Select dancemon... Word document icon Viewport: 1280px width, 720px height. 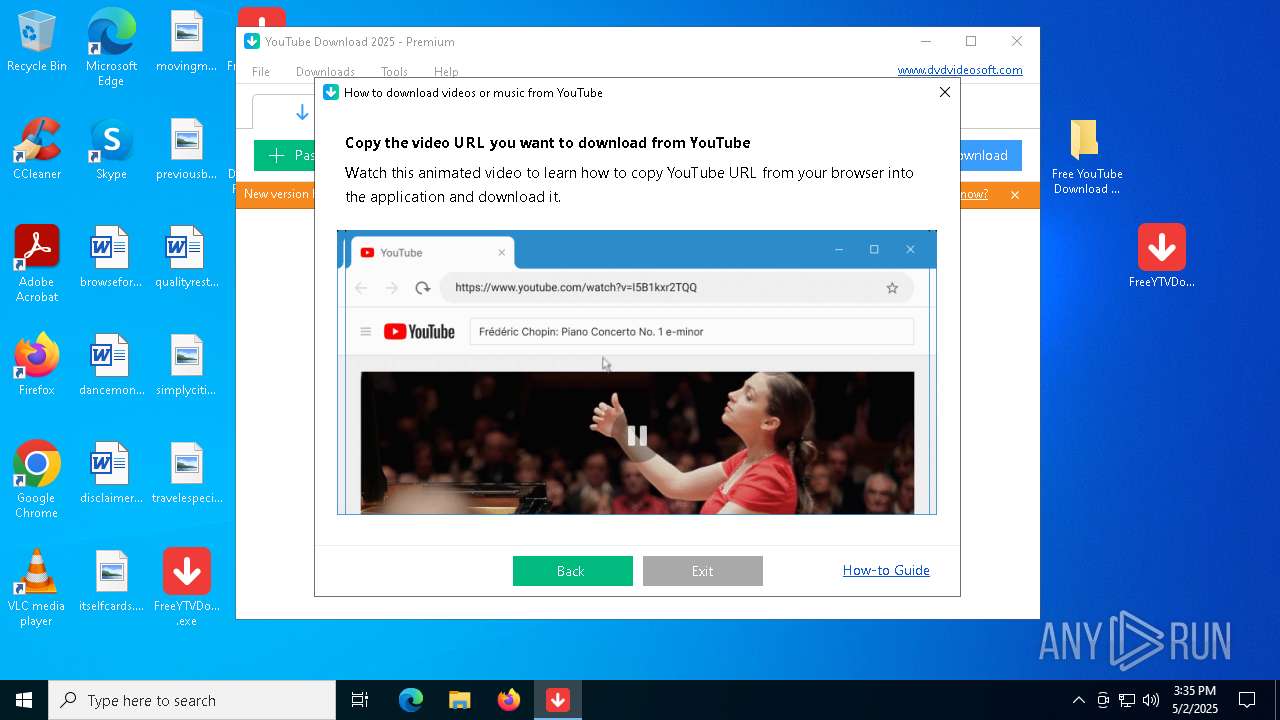pyautogui.click(x=111, y=366)
